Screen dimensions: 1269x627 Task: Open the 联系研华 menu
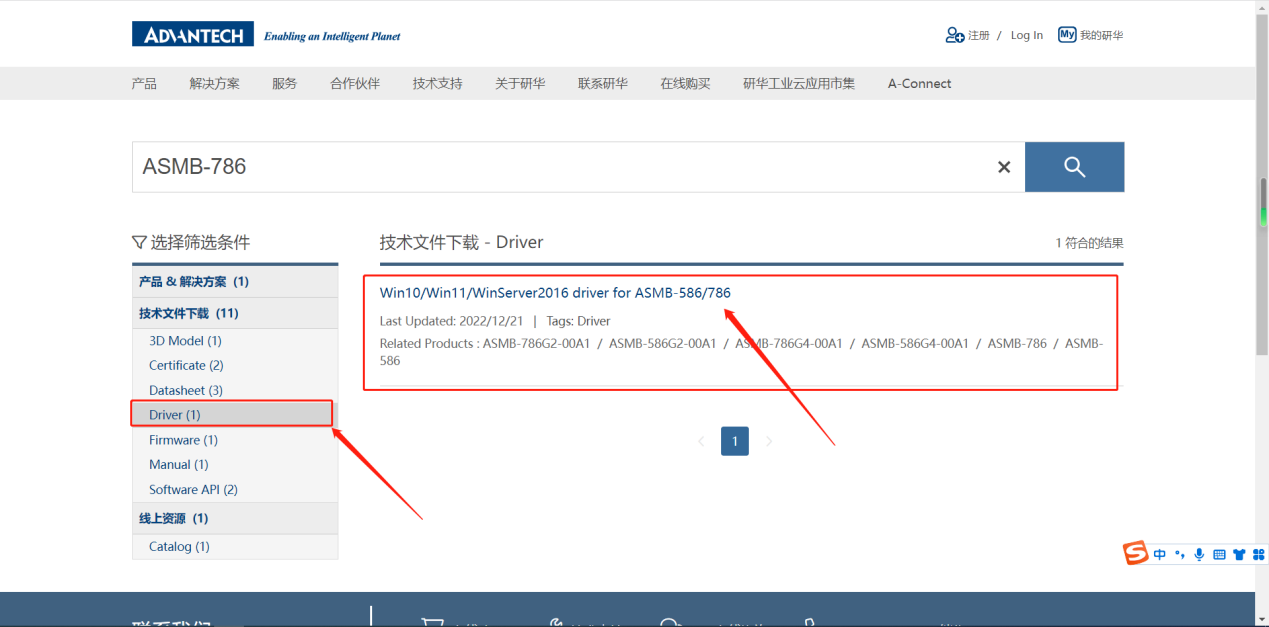(x=602, y=84)
